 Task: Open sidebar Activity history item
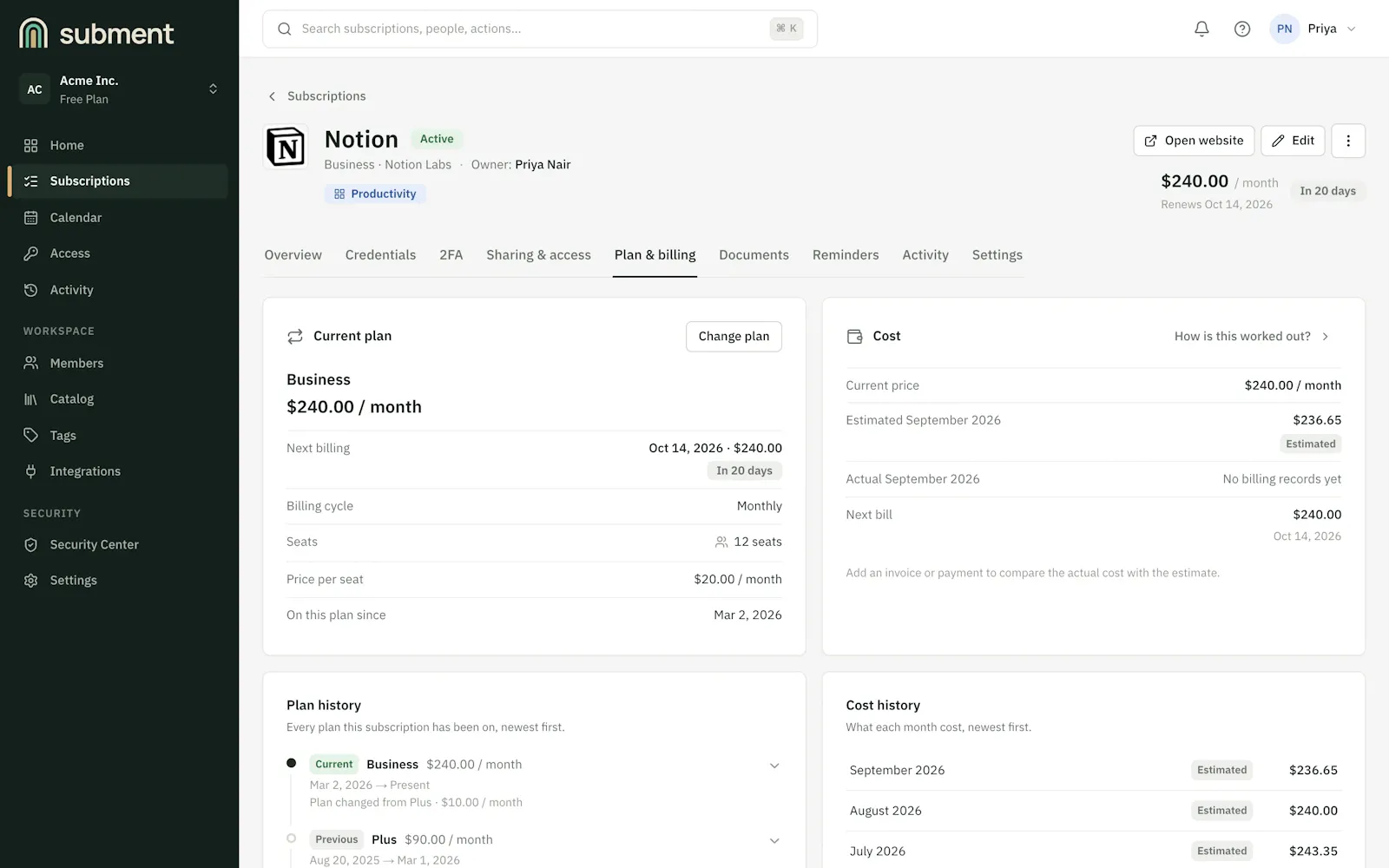pyautogui.click(x=118, y=290)
